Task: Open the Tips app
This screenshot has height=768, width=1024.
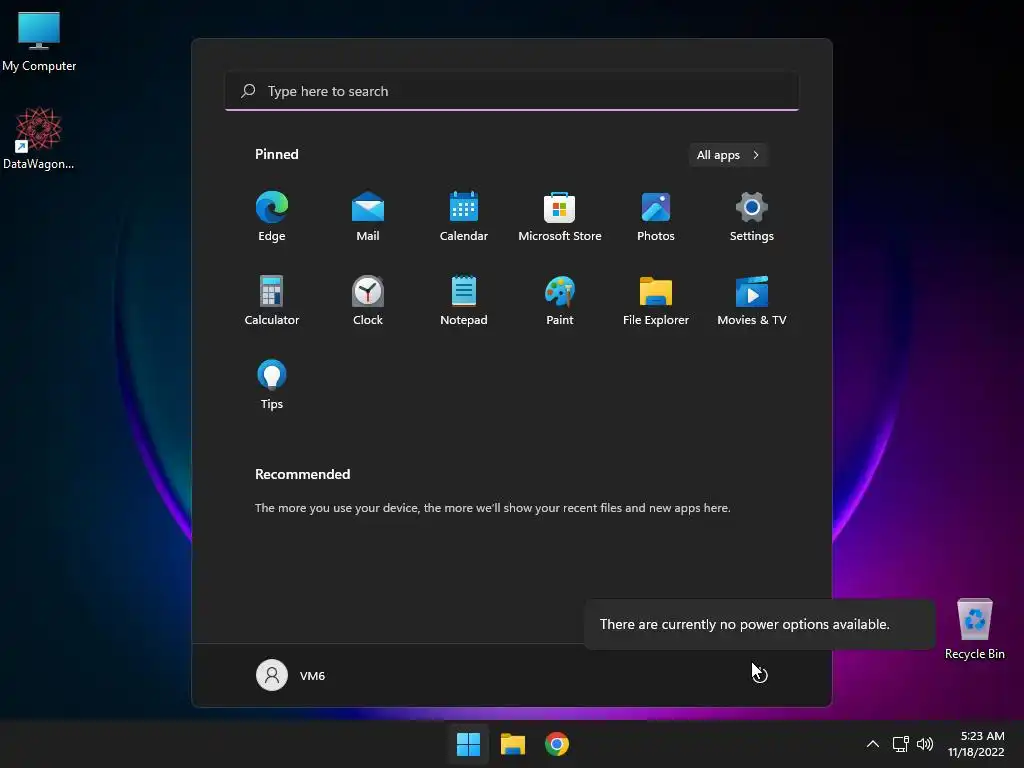Action: tap(272, 385)
